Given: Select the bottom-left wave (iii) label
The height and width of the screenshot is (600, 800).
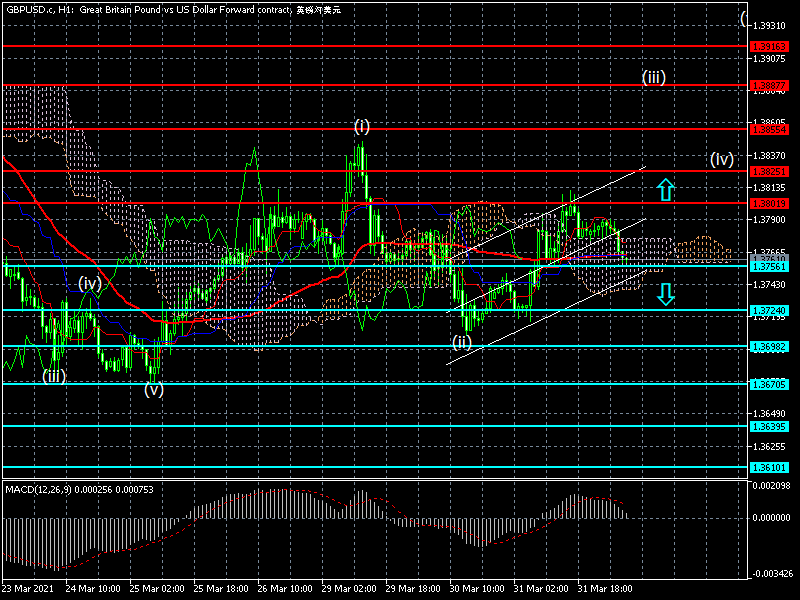Looking at the screenshot, I should tap(54, 376).
